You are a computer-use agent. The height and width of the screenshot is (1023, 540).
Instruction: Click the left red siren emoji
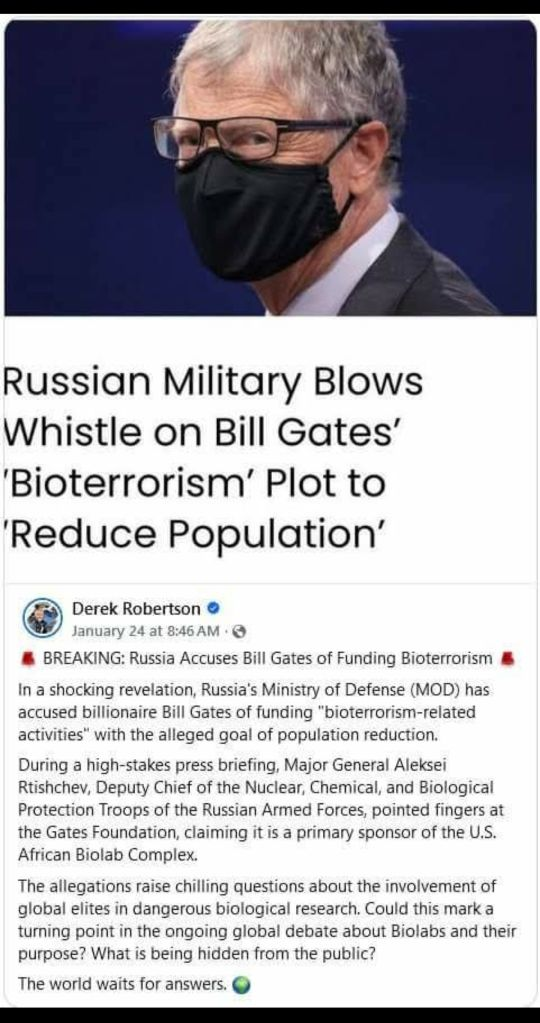tap(27, 658)
